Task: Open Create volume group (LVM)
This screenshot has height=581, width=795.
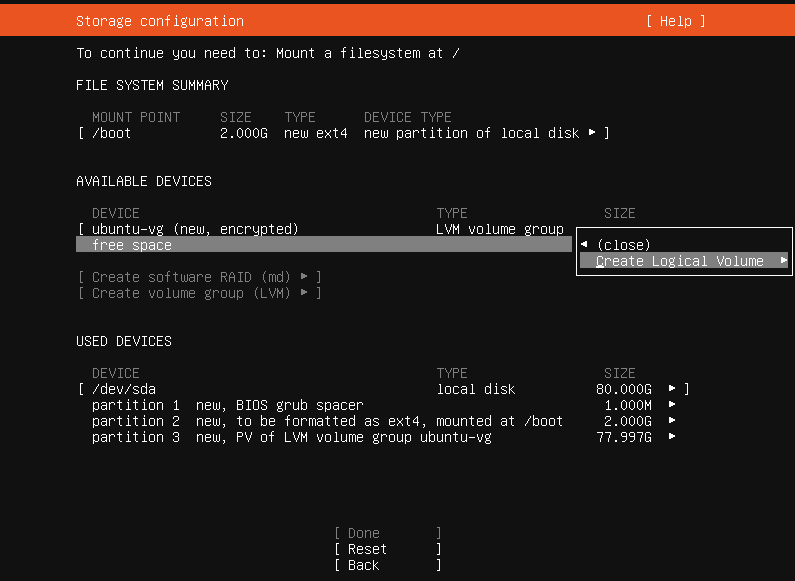Action: coord(199,293)
